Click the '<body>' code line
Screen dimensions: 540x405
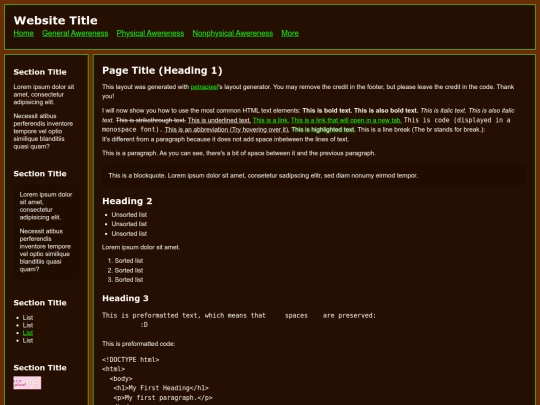[121, 378]
